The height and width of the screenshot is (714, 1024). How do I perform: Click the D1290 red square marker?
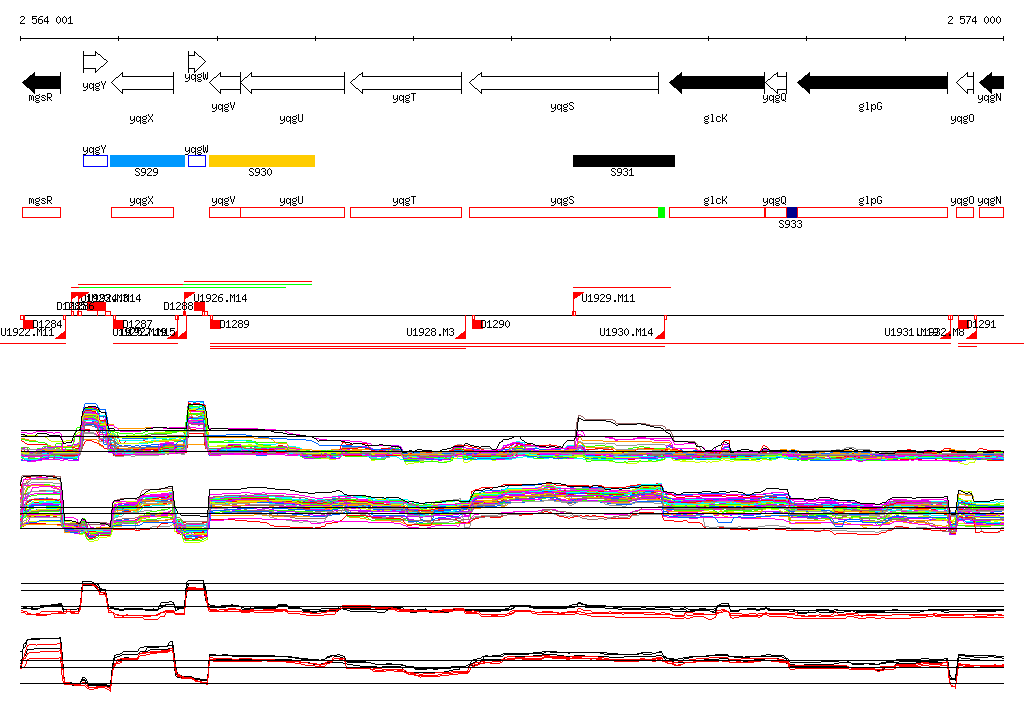coord(477,324)
